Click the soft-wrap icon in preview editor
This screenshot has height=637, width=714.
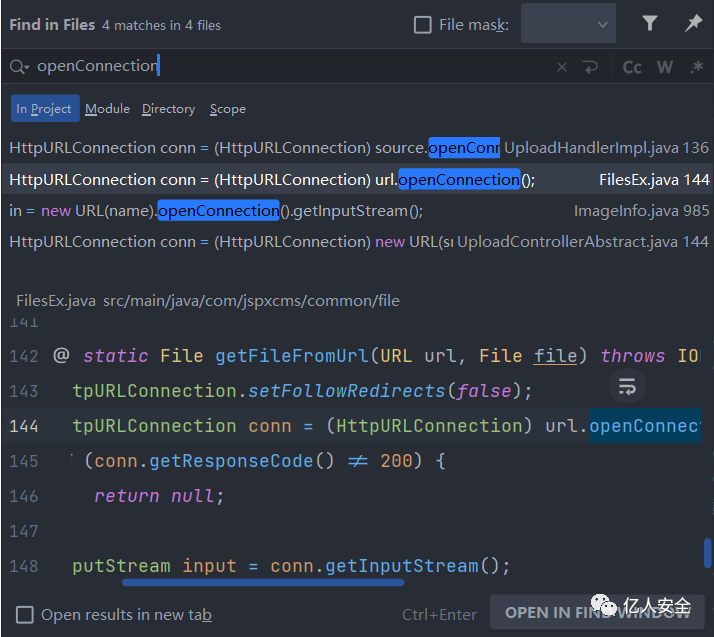pos(627,387)
